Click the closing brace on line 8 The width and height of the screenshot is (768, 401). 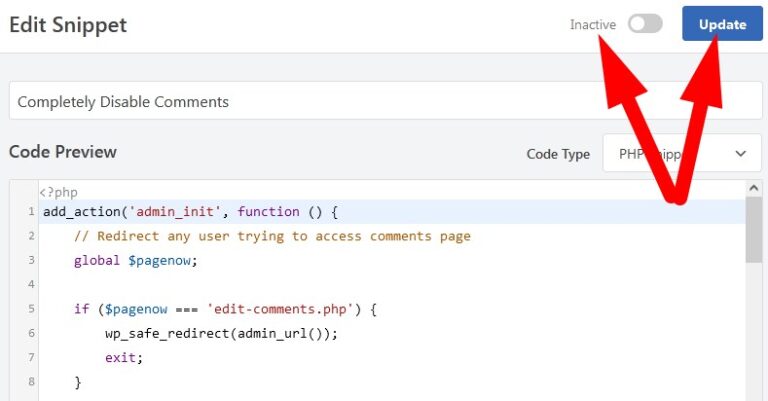(x=78, y=382)
